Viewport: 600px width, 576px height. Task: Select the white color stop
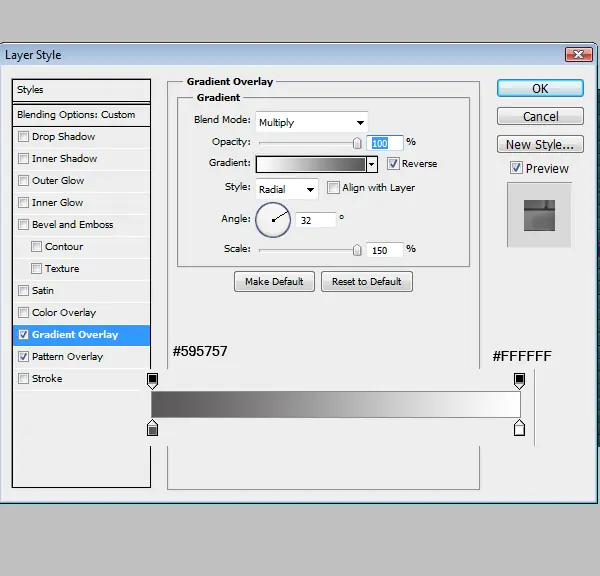point(519,428)
